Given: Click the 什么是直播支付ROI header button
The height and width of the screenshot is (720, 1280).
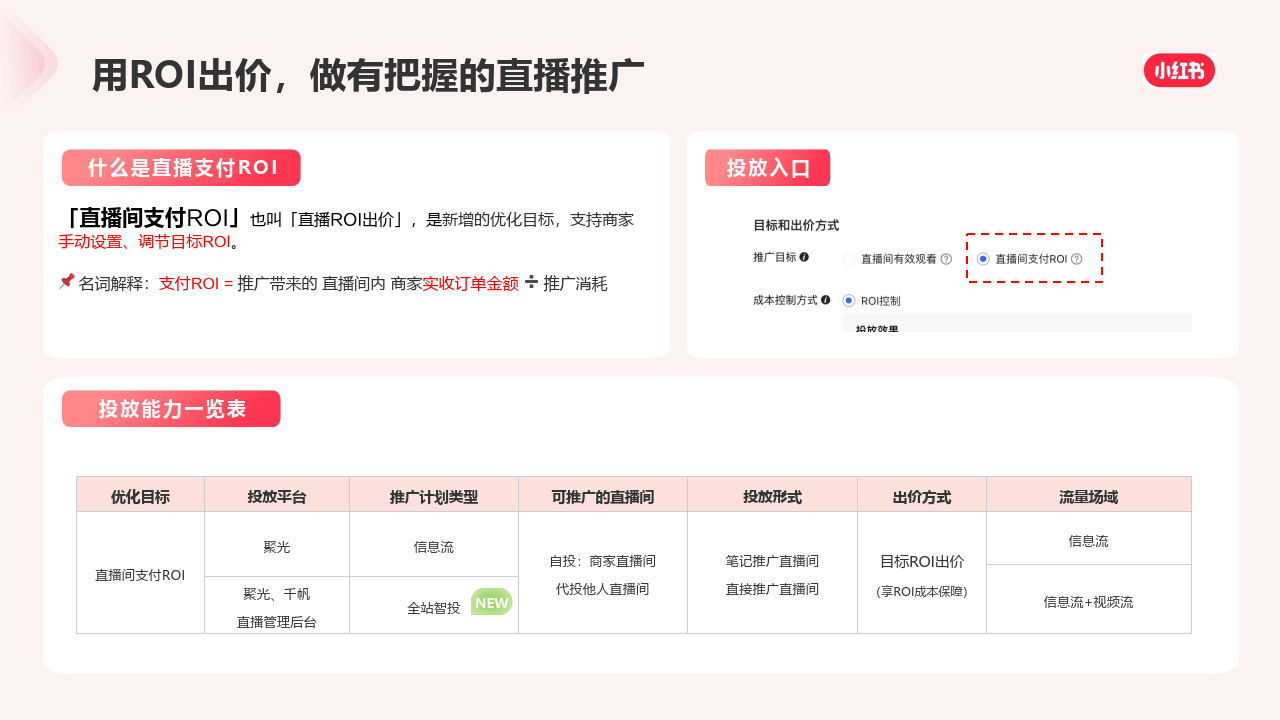Looking at the screenshot, I should pyautogui.click(x=181, y=167).
